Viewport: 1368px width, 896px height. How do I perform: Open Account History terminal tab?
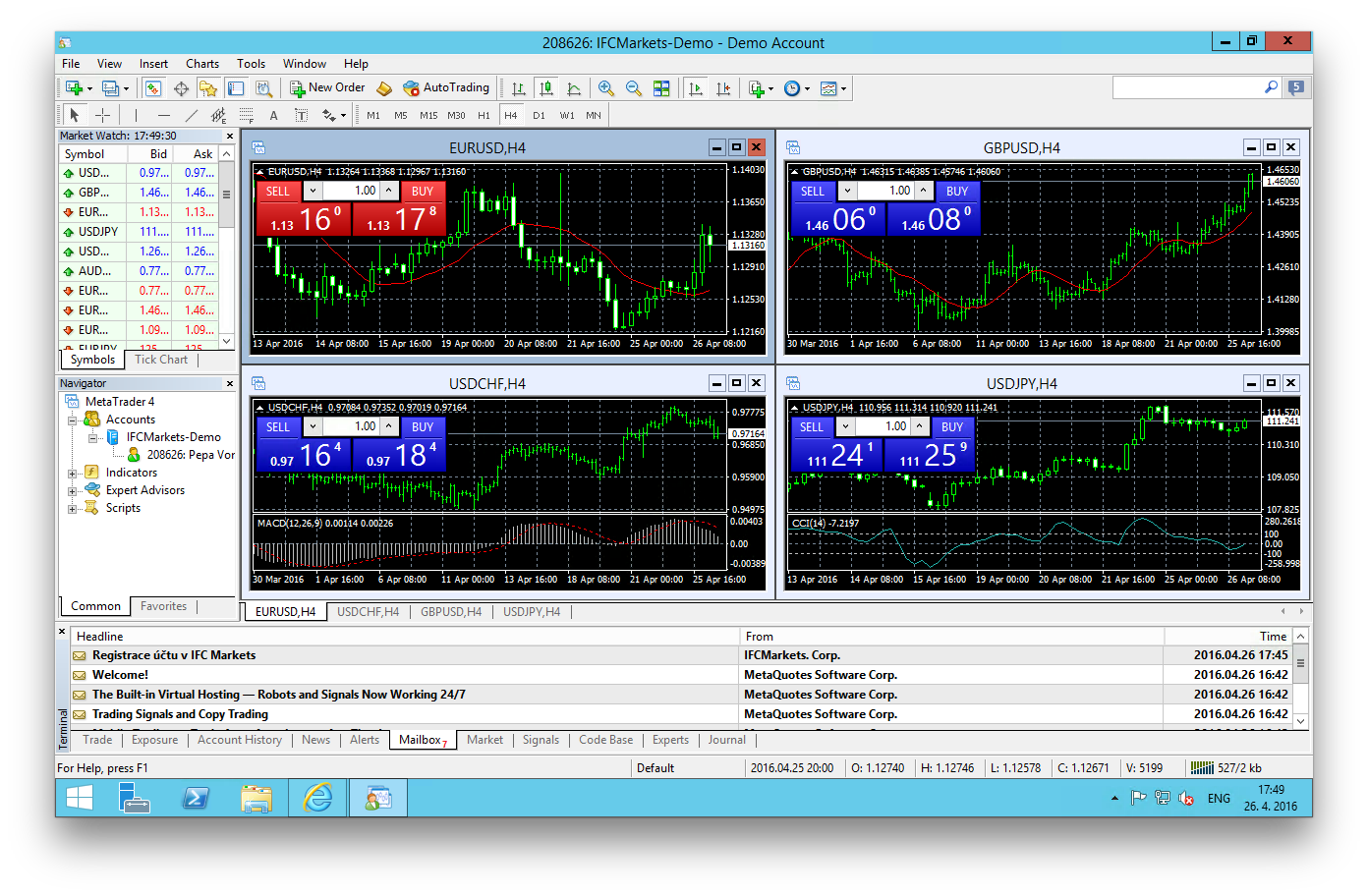[240, 740]
